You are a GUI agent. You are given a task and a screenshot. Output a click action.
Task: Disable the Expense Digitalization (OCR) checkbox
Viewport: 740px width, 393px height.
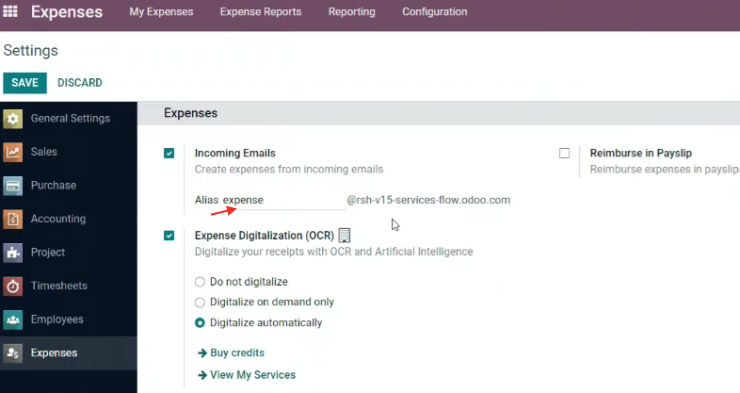tap(169, 235)
